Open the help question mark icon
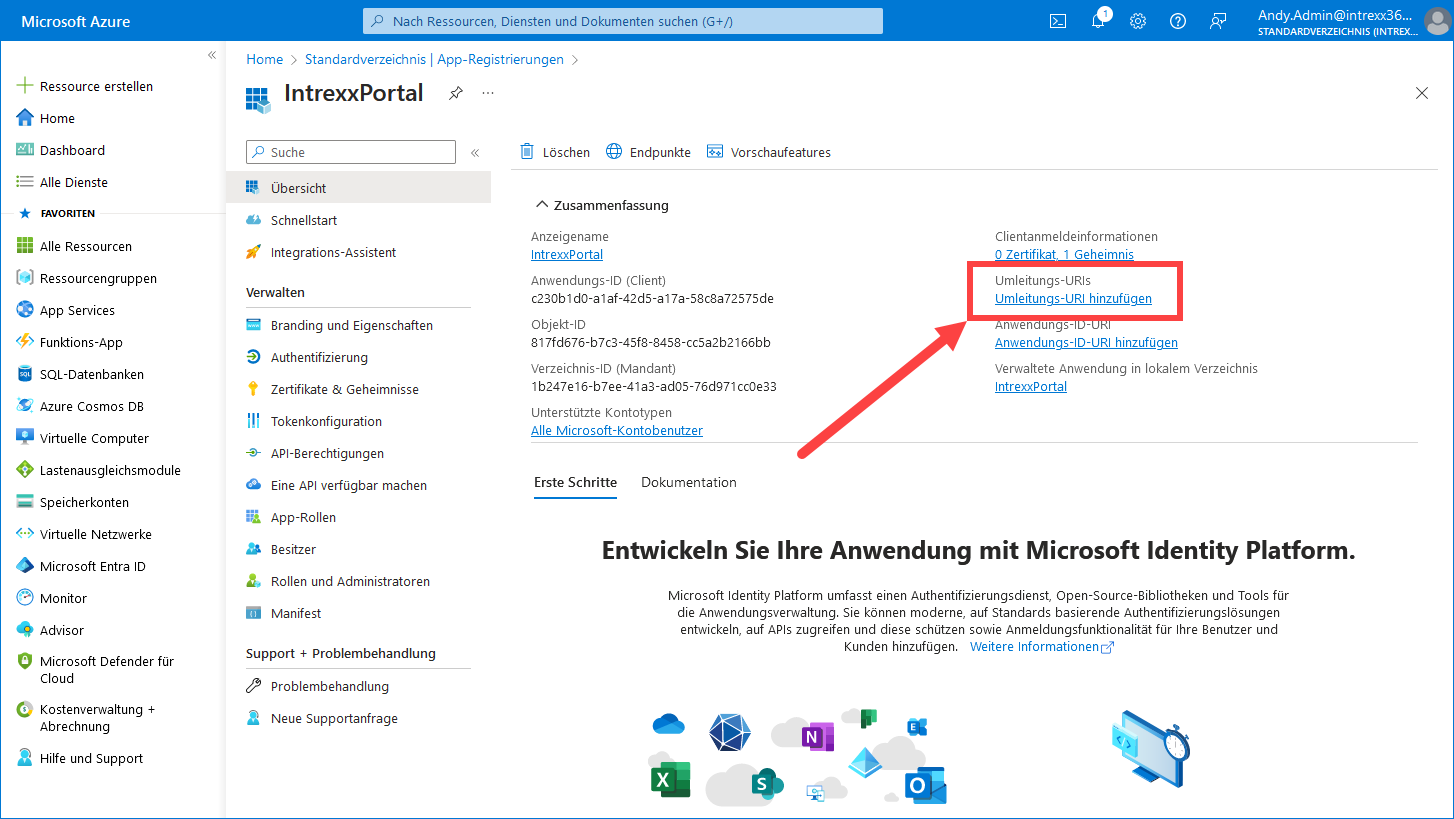 pos(1178,21)
